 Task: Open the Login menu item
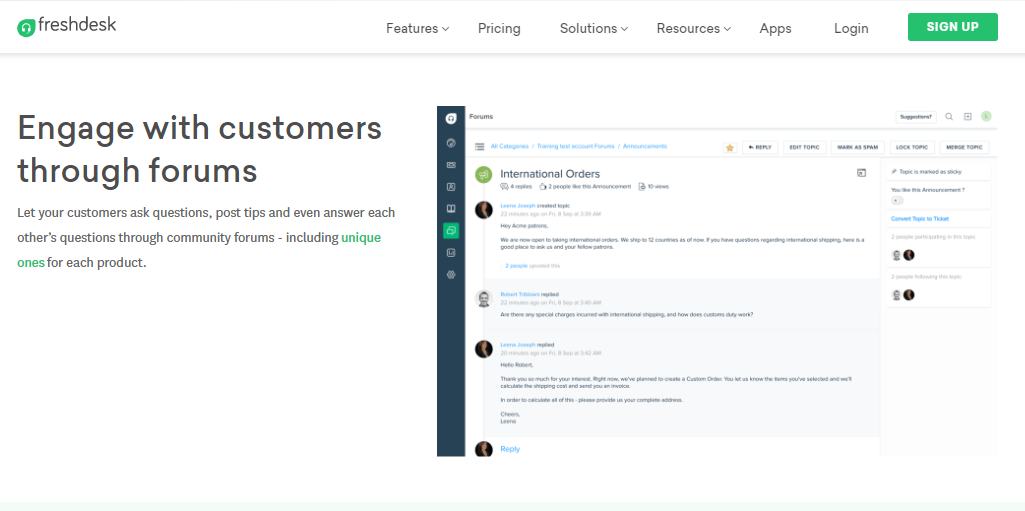[x=851, y=29]
